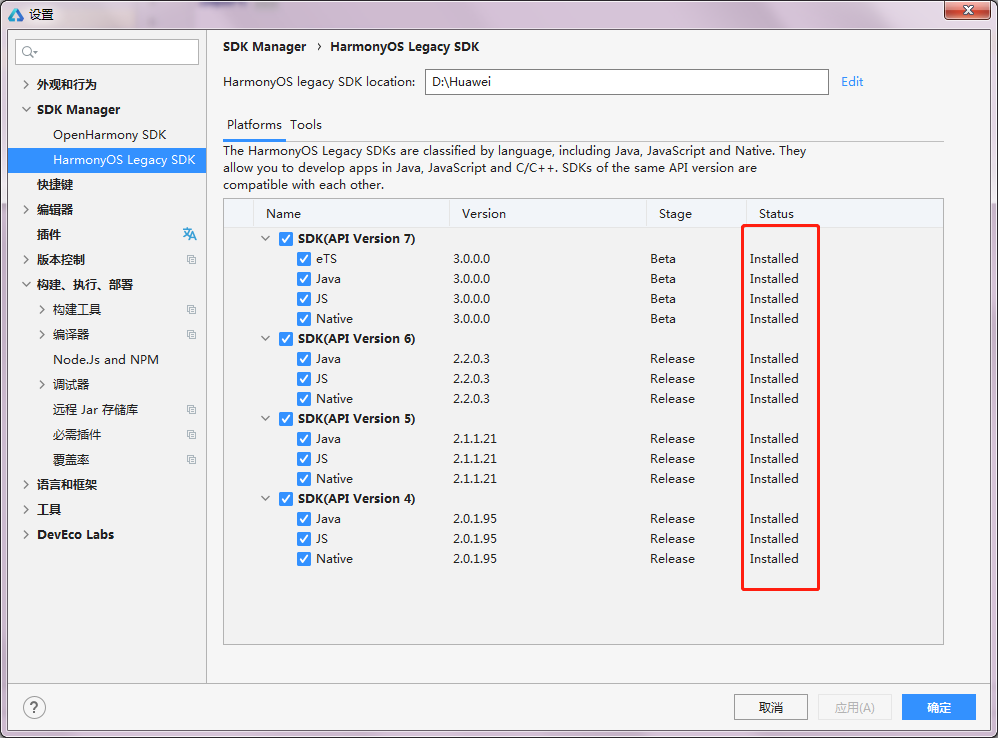The width and height of the screenshot is (998, 738).
Task: Collapse SDK(API Version 4) group
Action: click(x=265, y=499)
